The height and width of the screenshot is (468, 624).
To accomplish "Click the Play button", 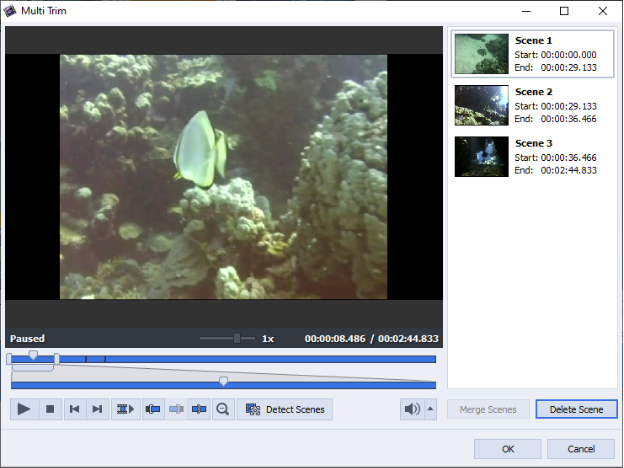I will 24,409.
